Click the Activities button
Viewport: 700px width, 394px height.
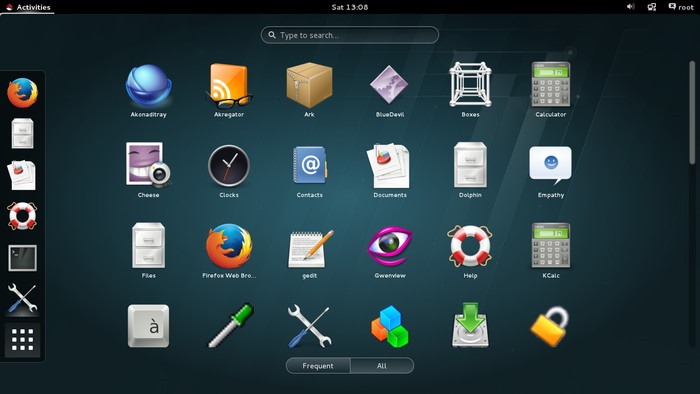[x=28, y=7]
